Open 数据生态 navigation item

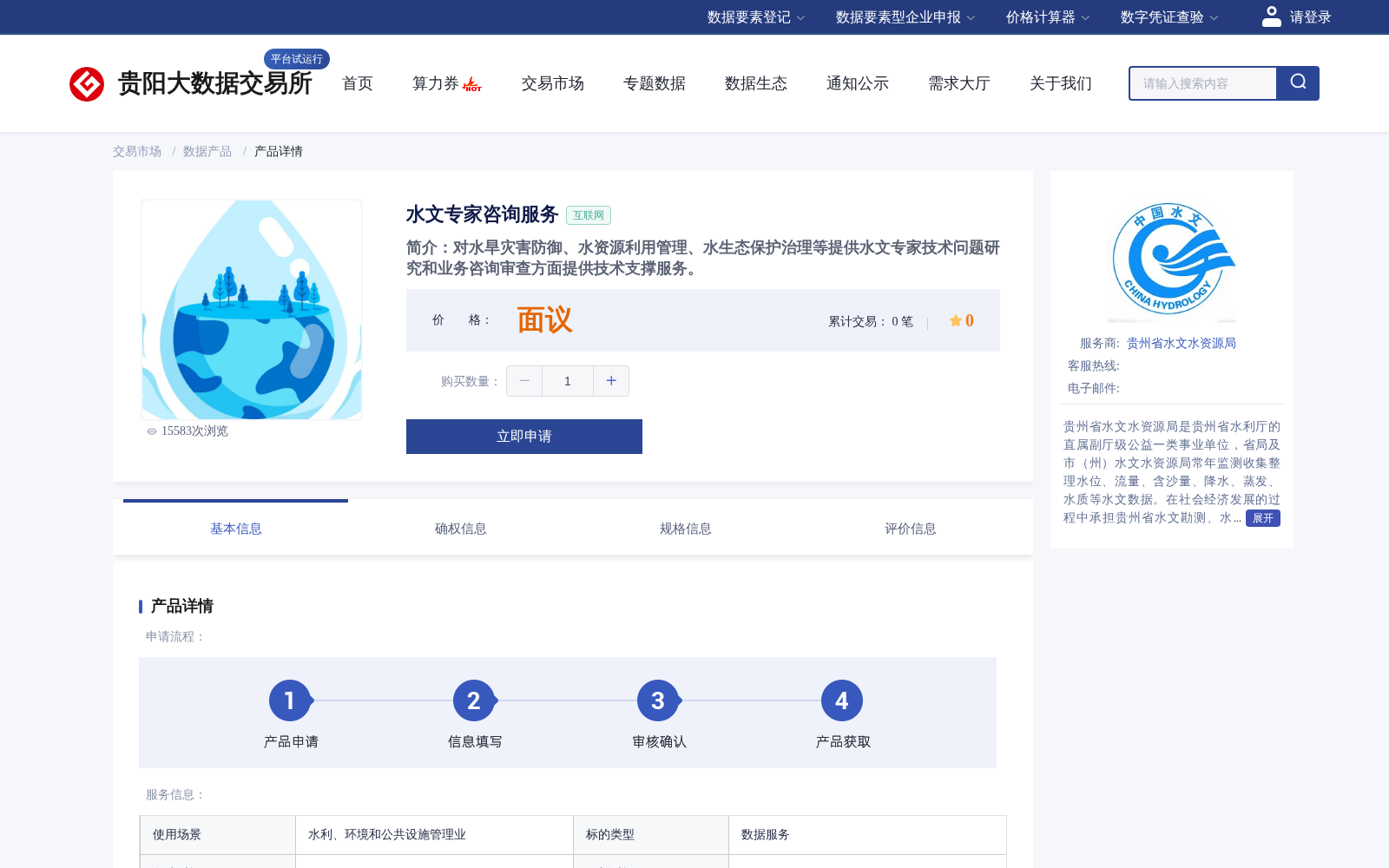click(756, 83)
